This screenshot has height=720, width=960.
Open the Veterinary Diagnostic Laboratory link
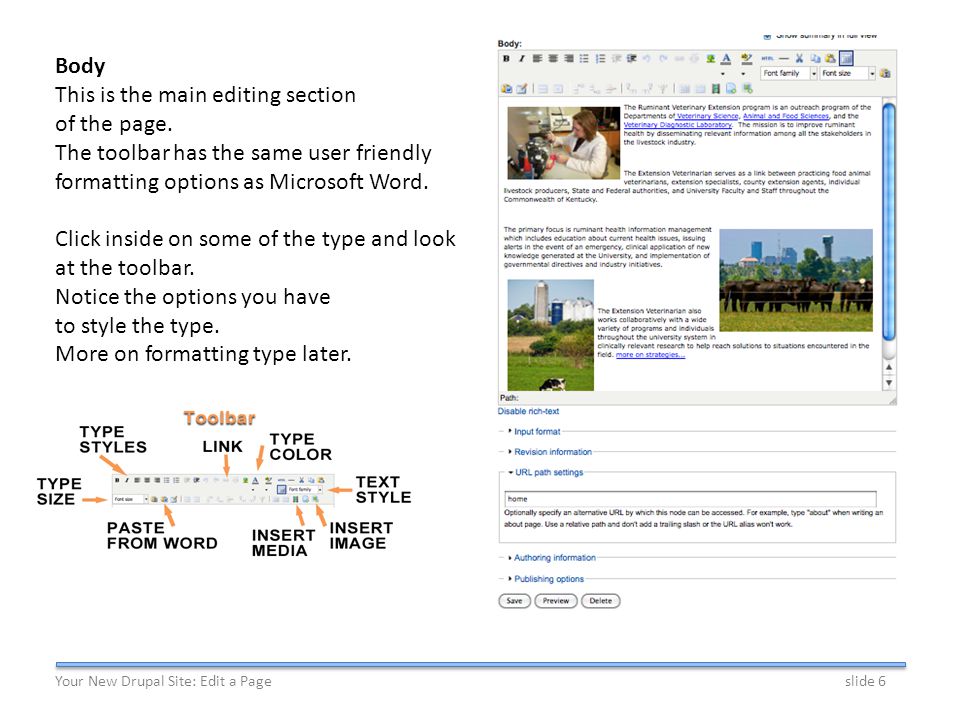(x=678, y=124)
